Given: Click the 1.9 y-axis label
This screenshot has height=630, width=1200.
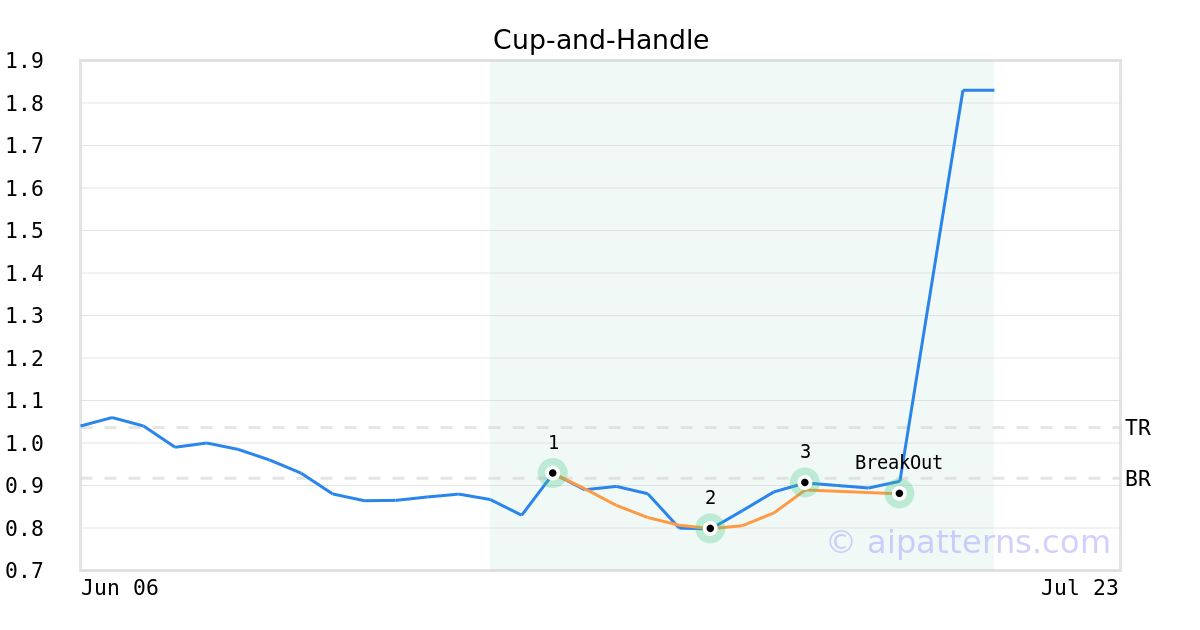Looking at the screenshot, I should [x=24, y=61].
